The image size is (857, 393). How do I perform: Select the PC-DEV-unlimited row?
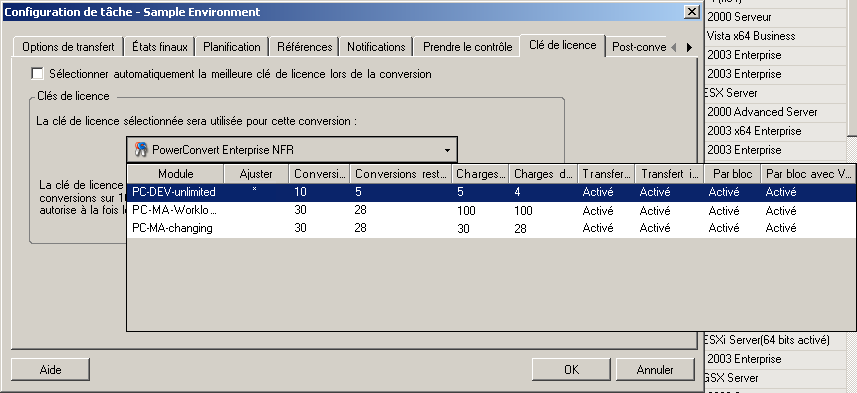point(491,192)
